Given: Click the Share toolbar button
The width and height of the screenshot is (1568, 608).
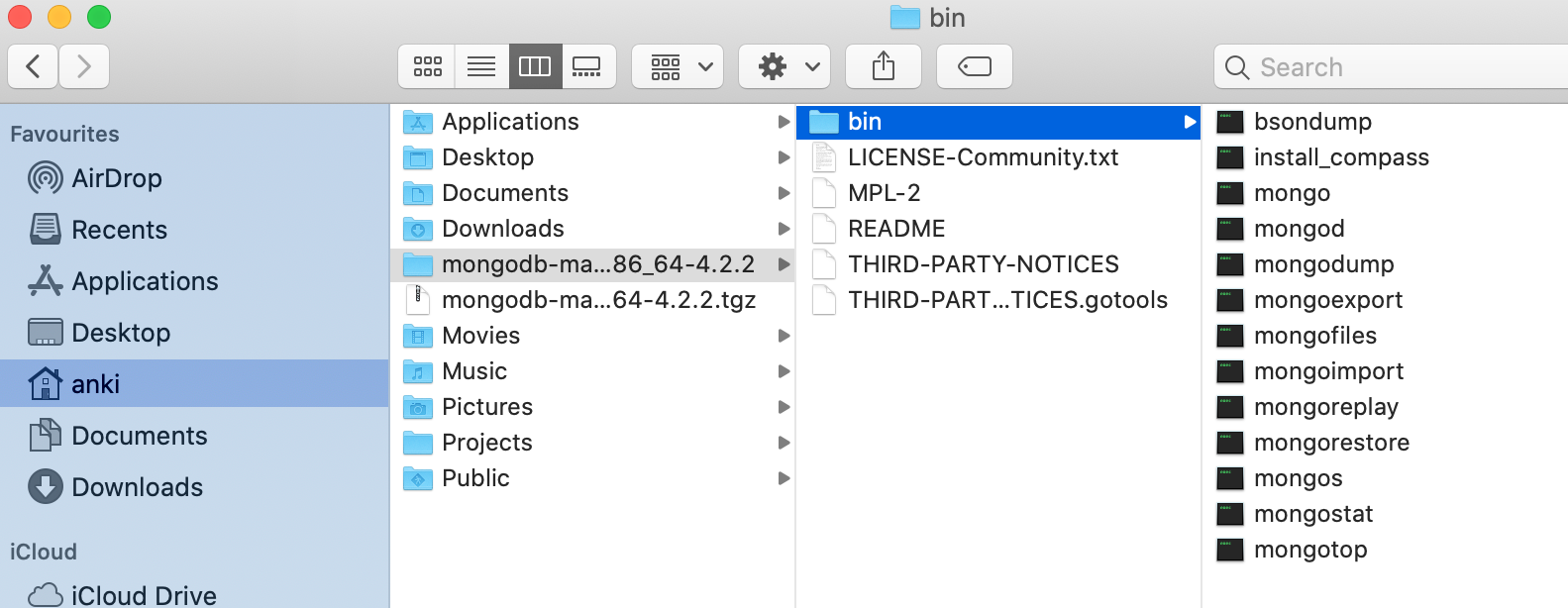Looking at the screenshot, I should click(884, 66).
